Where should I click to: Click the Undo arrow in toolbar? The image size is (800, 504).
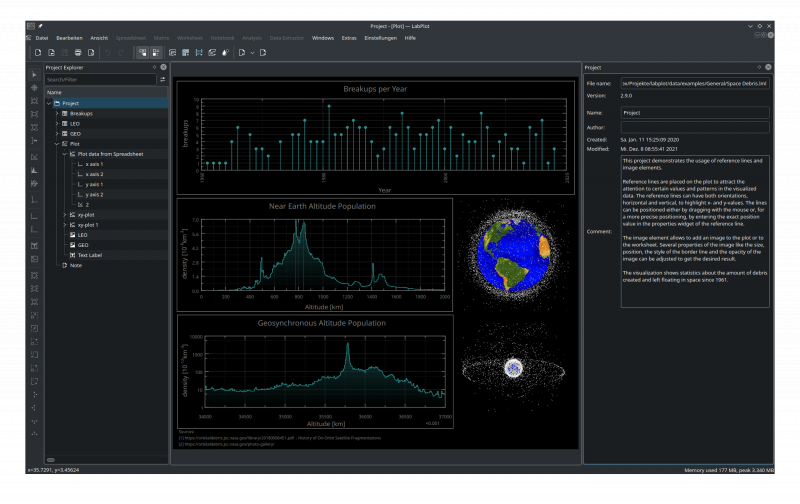[108, 53]
